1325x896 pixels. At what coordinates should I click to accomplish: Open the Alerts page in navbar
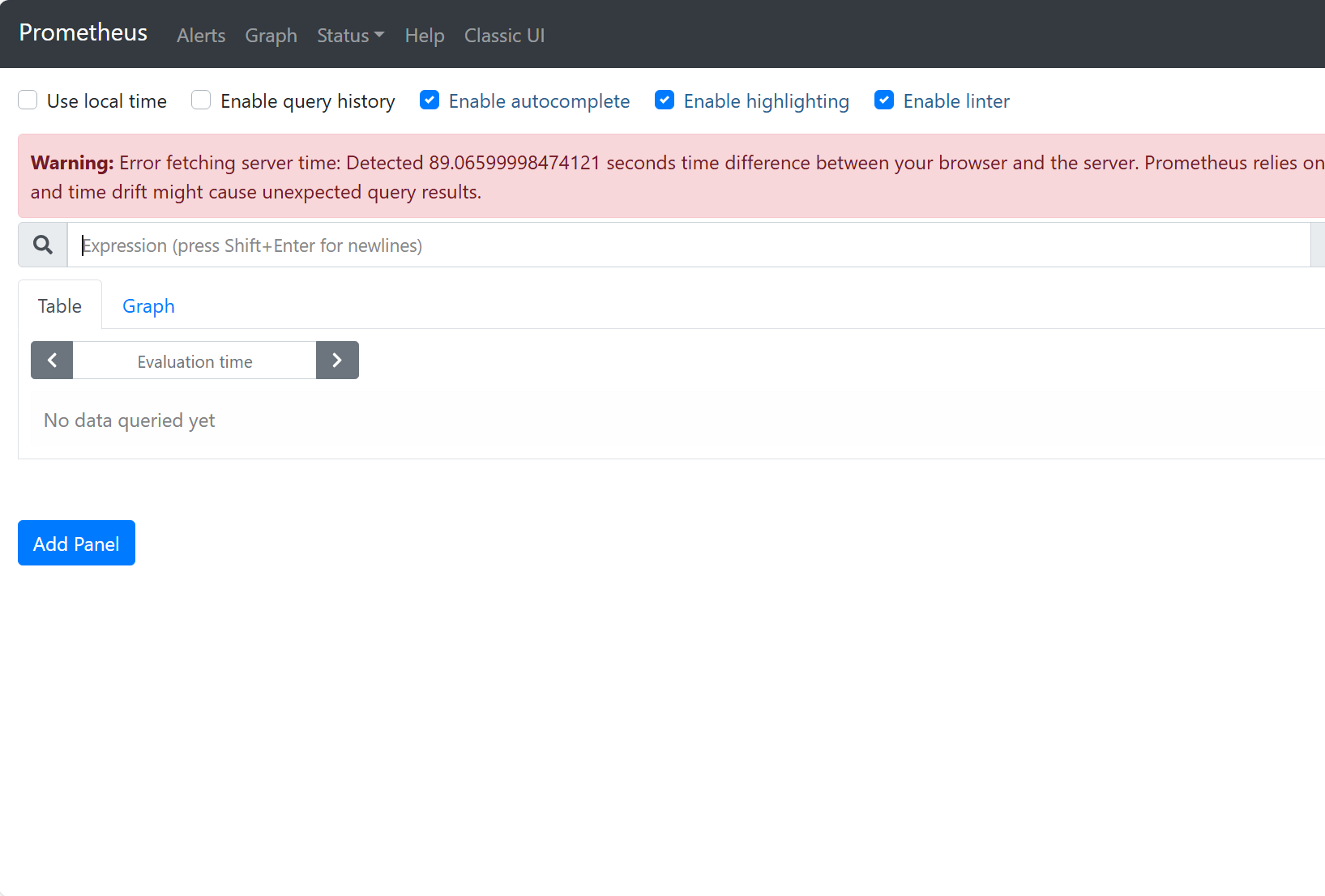pyautogui.click(x=201, y=36)
